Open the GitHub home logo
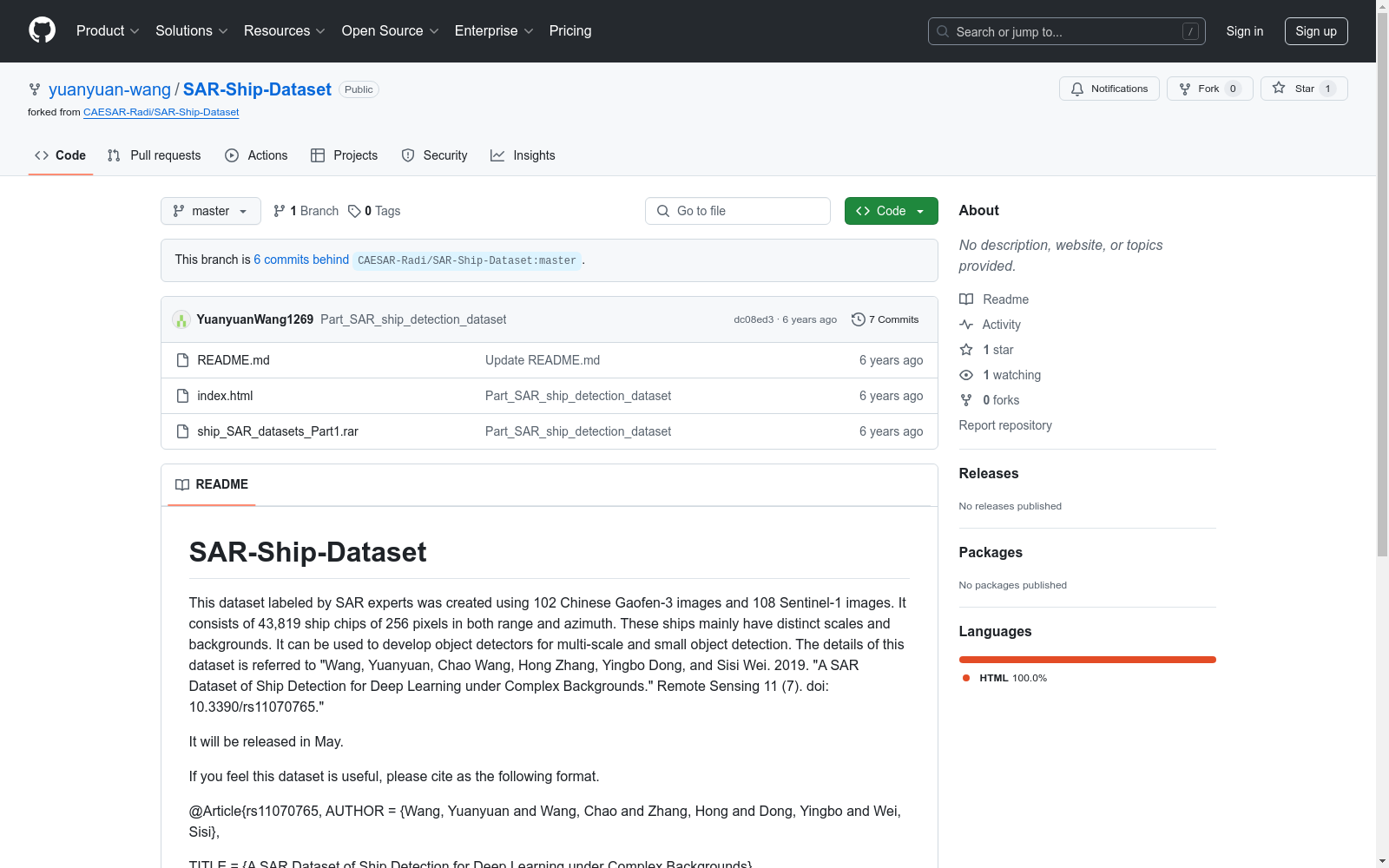 pyautogui.click(x=42, y=30)
